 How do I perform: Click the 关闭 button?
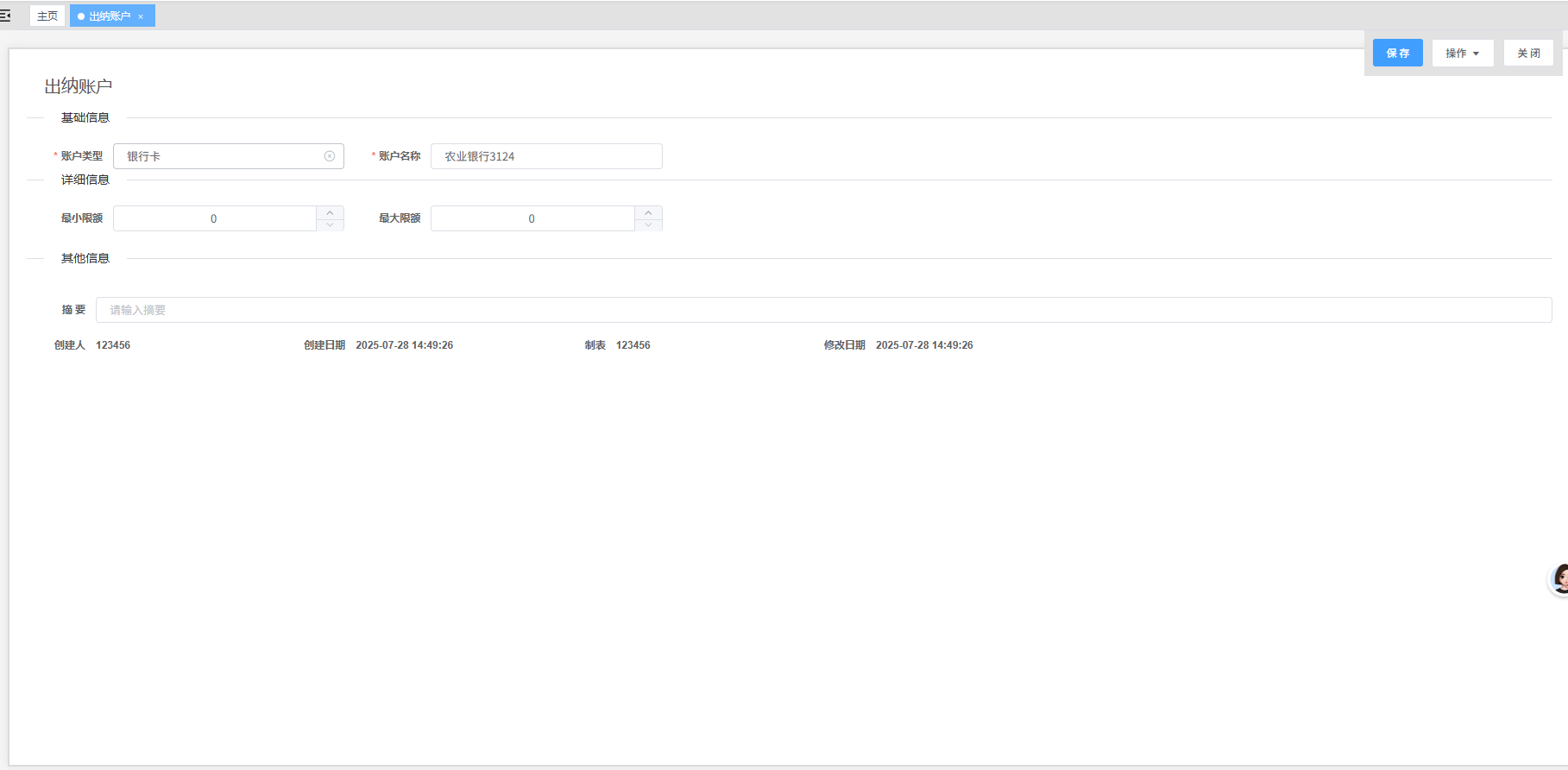(x=1528, y=54)
